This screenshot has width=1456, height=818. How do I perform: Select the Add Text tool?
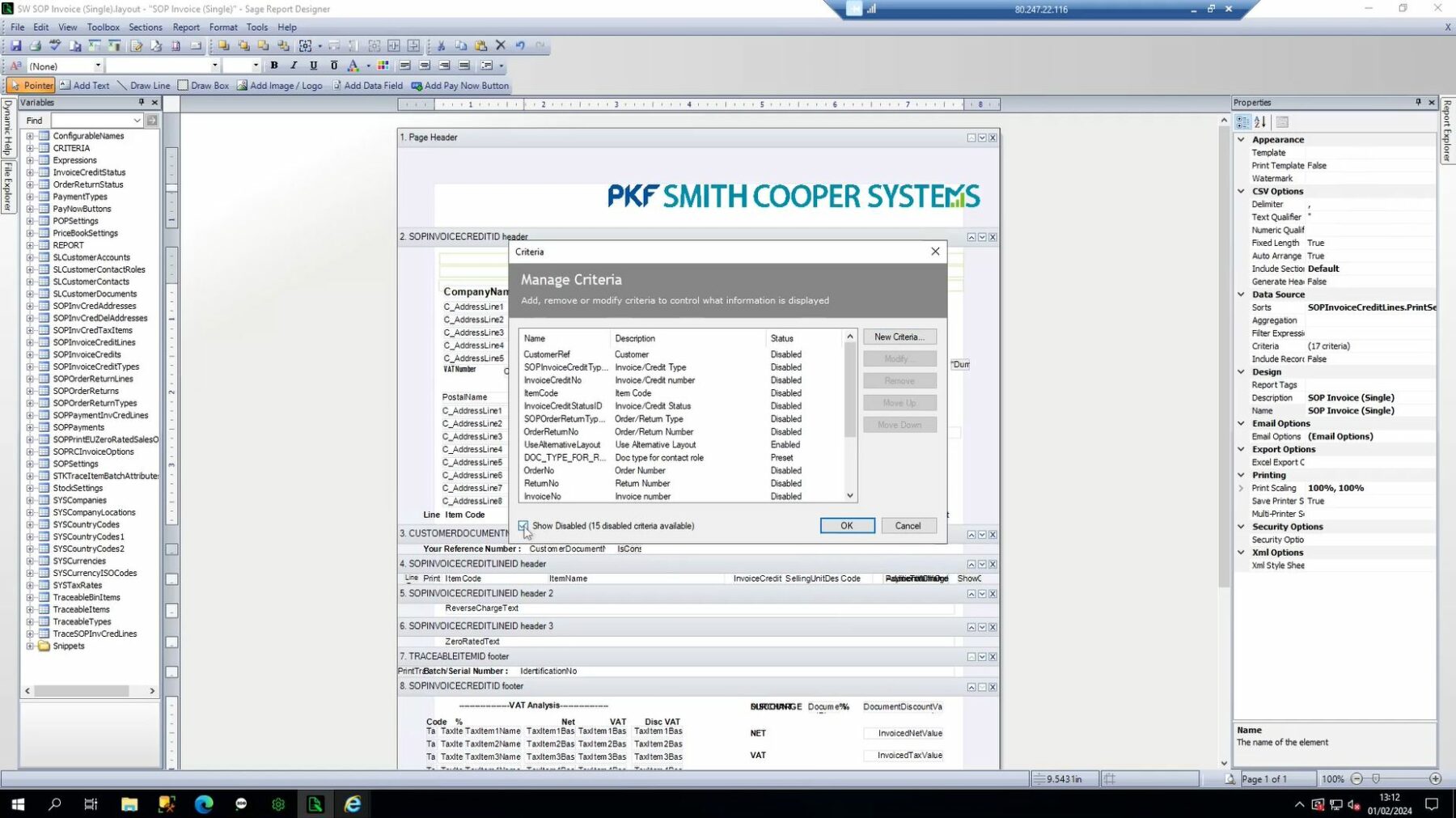pyautogui.click(x=84, y=85)
